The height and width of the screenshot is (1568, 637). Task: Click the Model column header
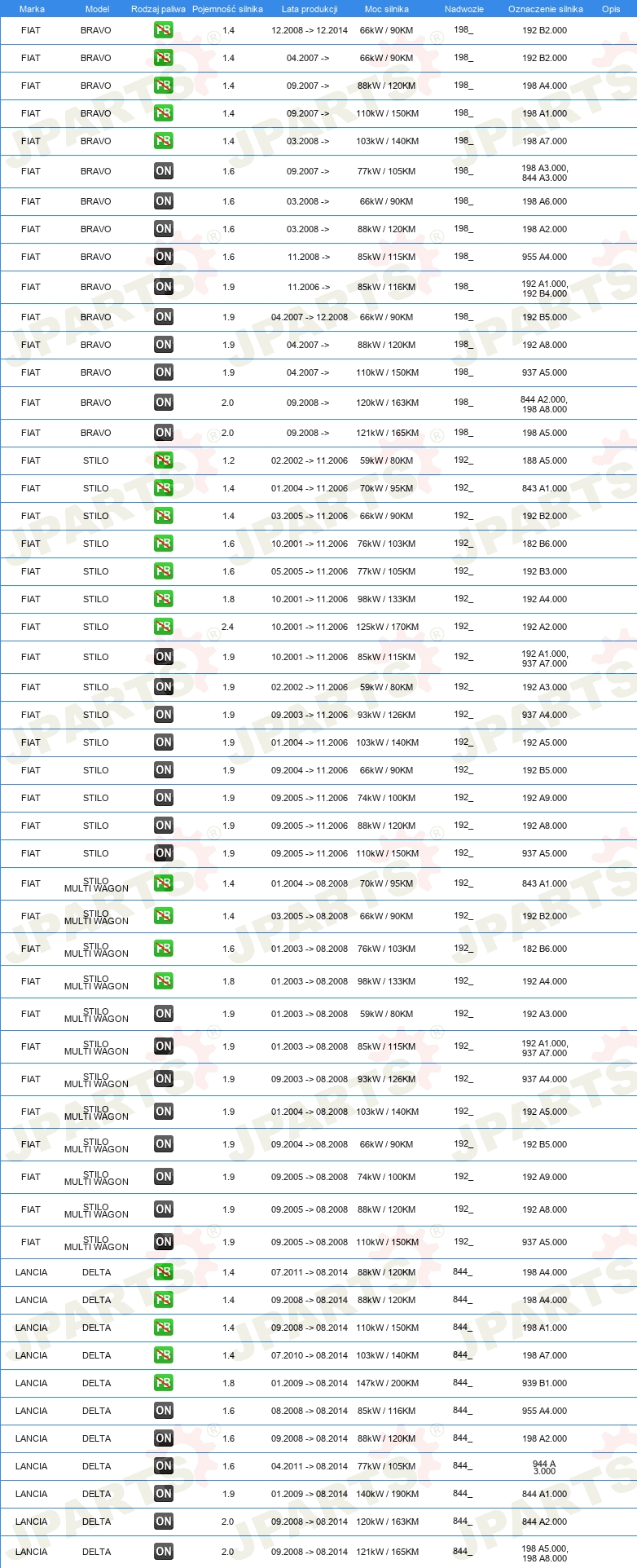(97, 9)
